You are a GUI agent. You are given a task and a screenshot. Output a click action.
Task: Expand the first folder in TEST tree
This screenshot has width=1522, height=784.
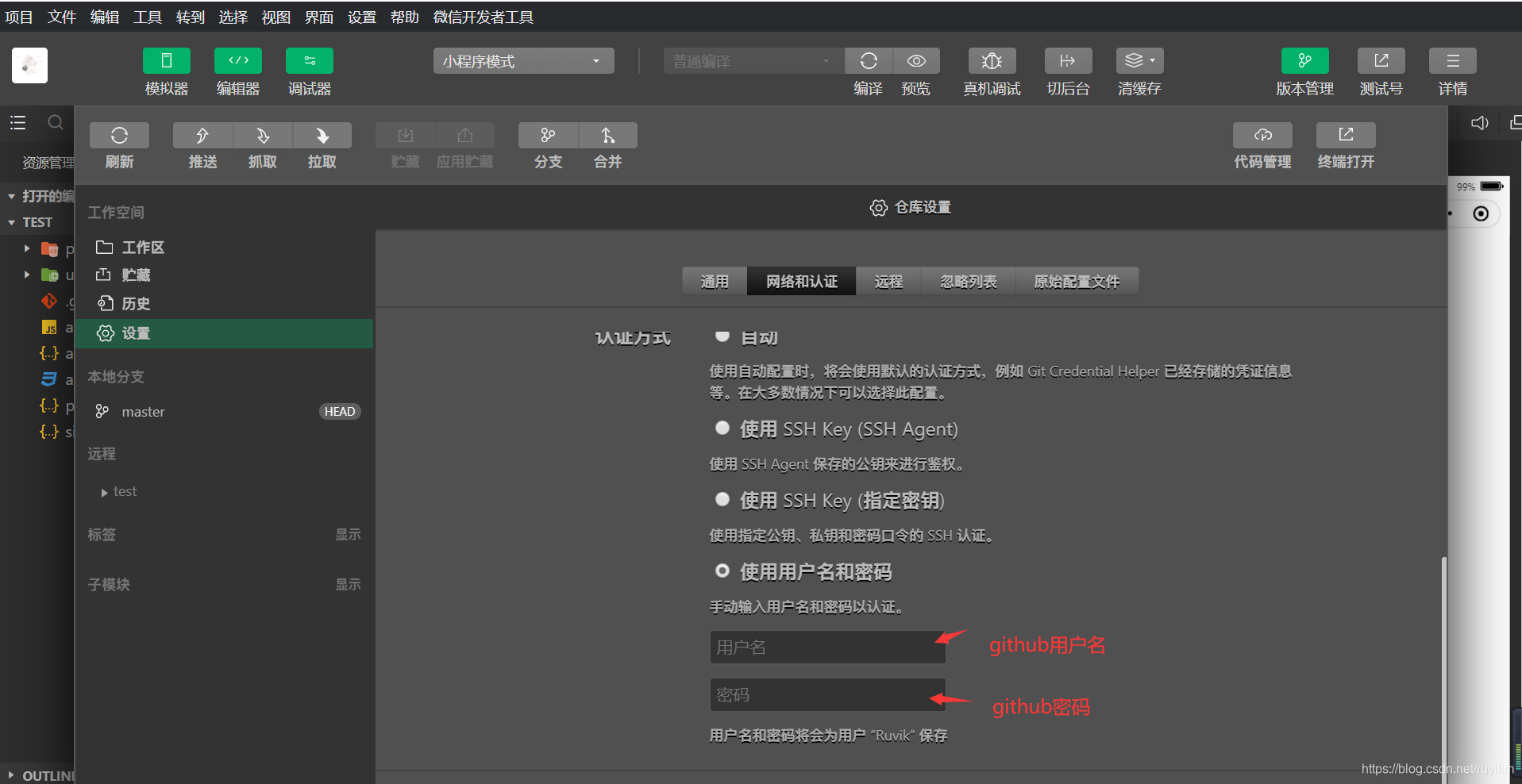(x=27, y=248)
